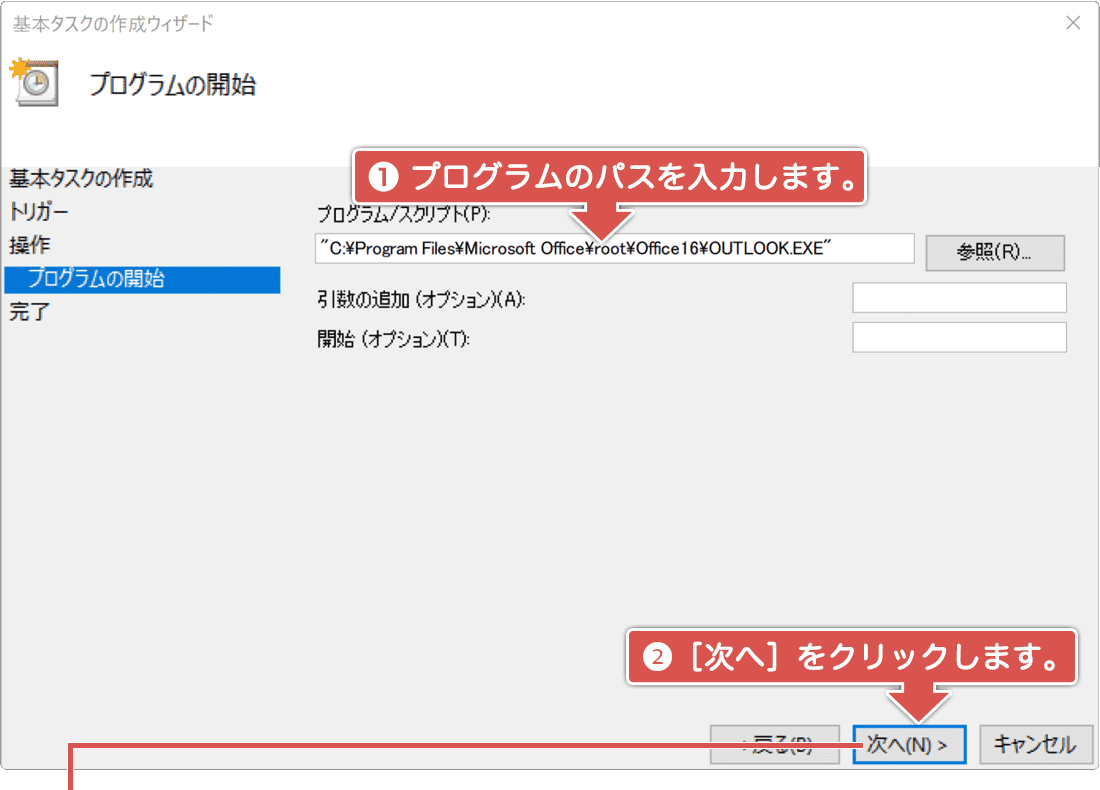This screenshot has width=1100, height=790.
Task: Click the 引数の追加 (オプション) field
Action: coord(958,297)
